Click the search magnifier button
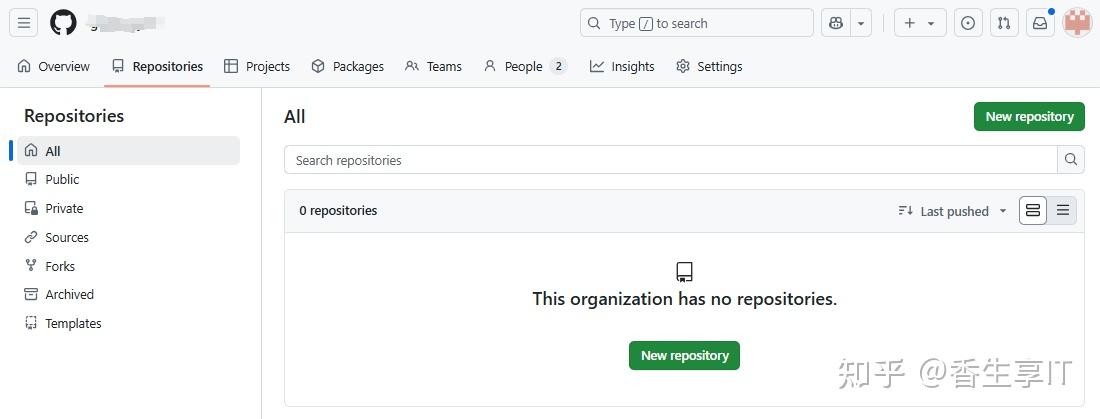Image resolution: width=1100 pixels, height=419 pixels. point(1071,160)
